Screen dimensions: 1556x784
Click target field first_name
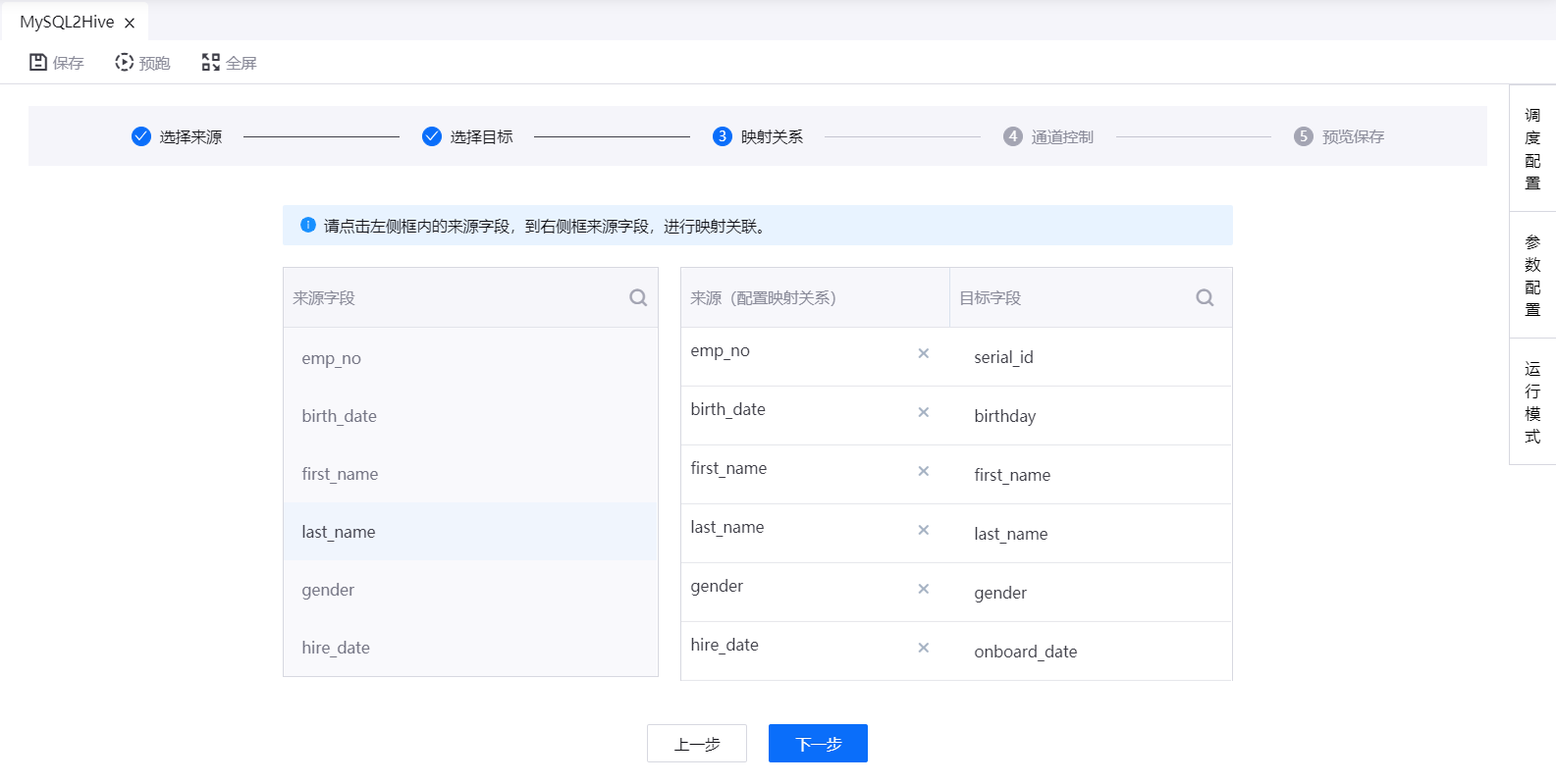[1012, 475]
